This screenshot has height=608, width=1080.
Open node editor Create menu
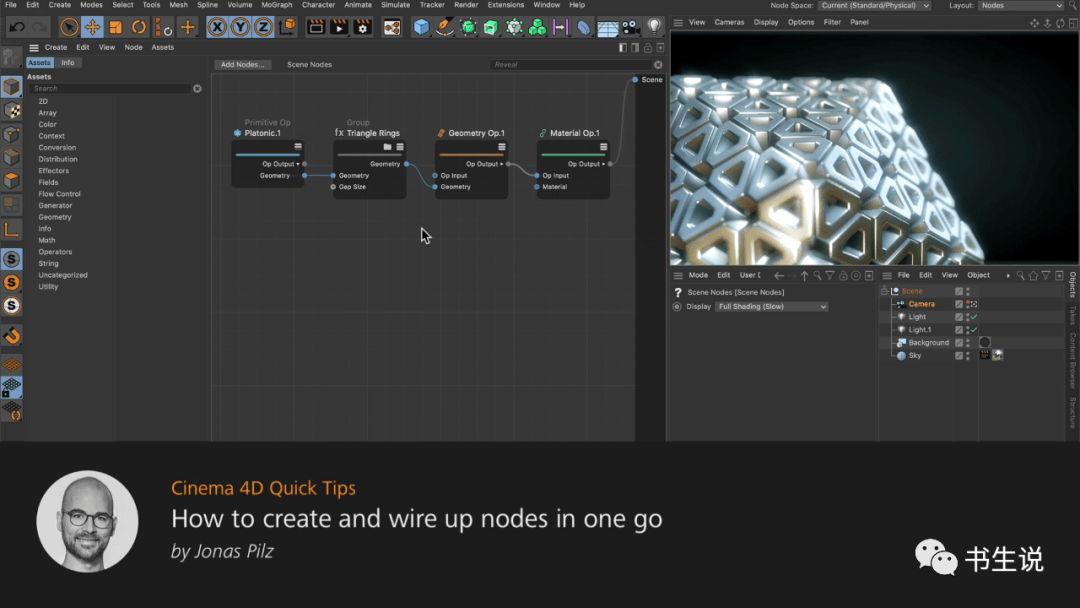coord(56,48)
